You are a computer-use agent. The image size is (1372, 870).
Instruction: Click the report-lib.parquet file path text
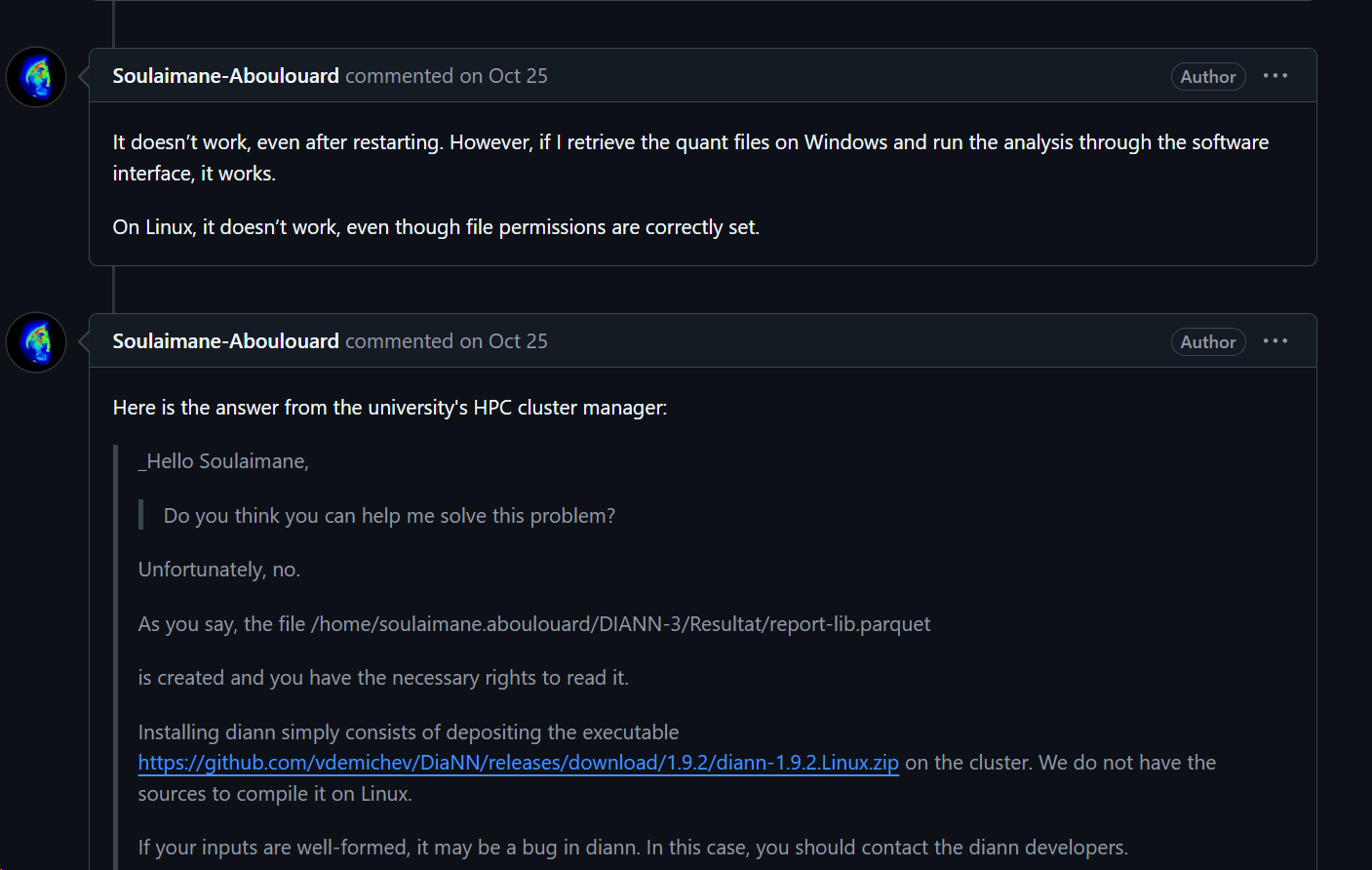tap(620, 624)
